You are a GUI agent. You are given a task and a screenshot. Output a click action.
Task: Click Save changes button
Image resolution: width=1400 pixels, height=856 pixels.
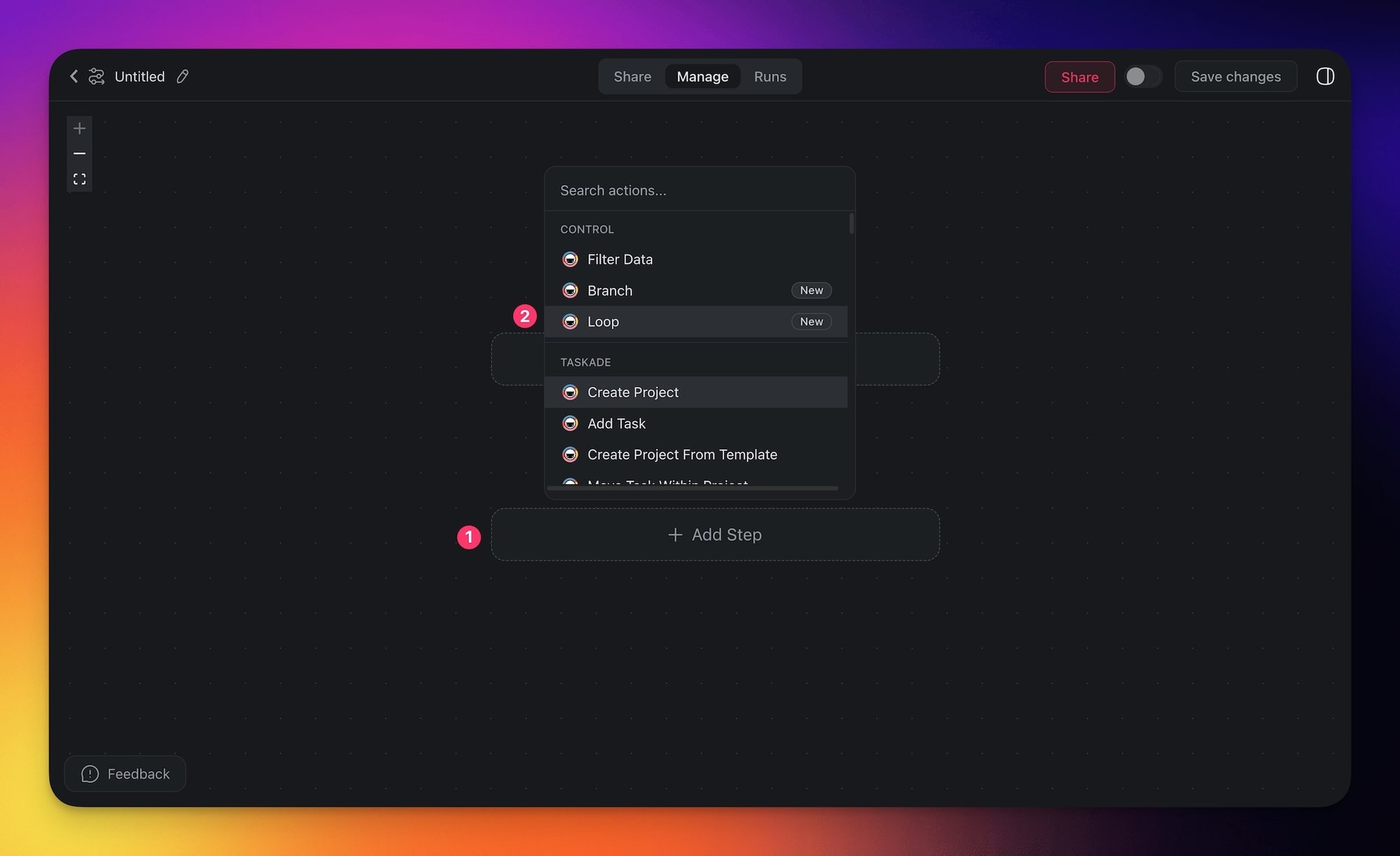point(1235,77)
